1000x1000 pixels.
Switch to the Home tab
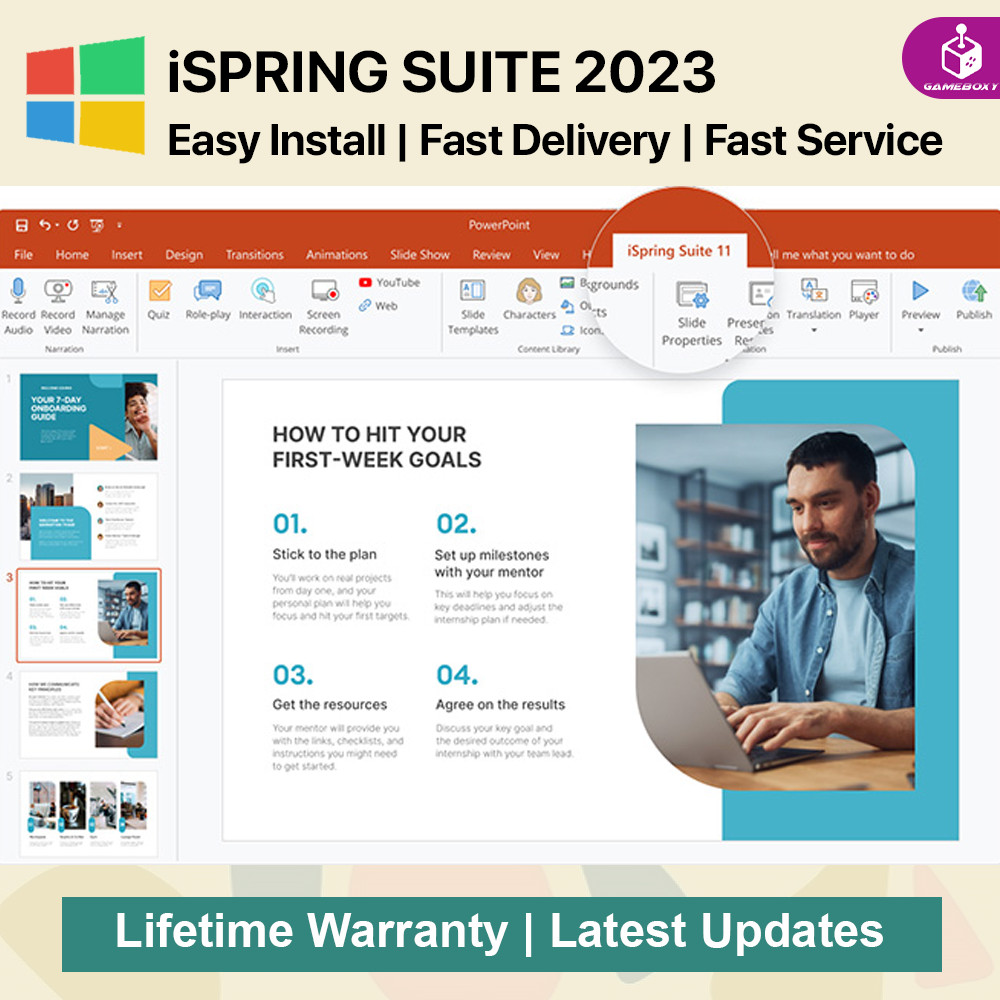[72, 254]
